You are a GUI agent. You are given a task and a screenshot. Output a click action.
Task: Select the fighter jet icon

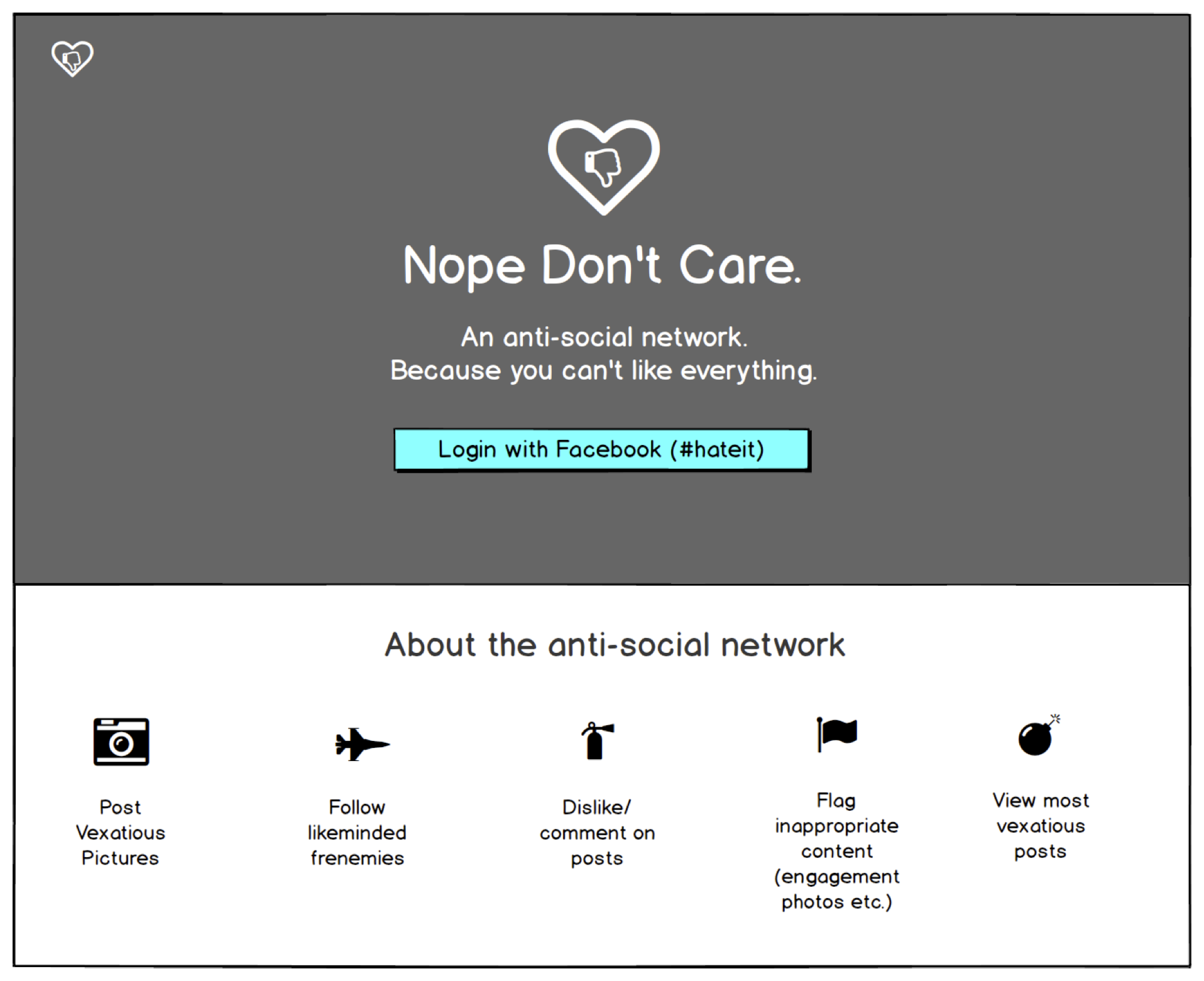pyautogui.click(x=363, y=744)
